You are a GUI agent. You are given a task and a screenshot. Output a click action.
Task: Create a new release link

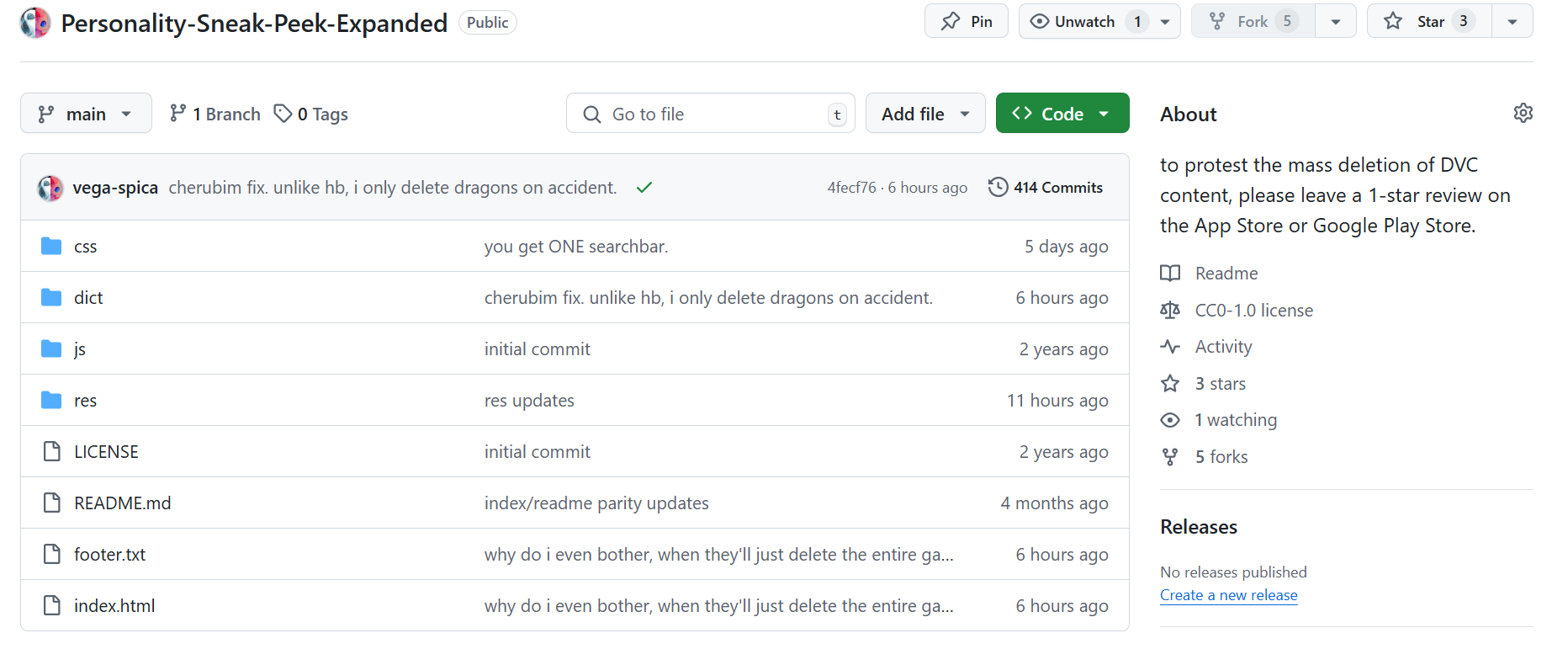[1228, 595]
